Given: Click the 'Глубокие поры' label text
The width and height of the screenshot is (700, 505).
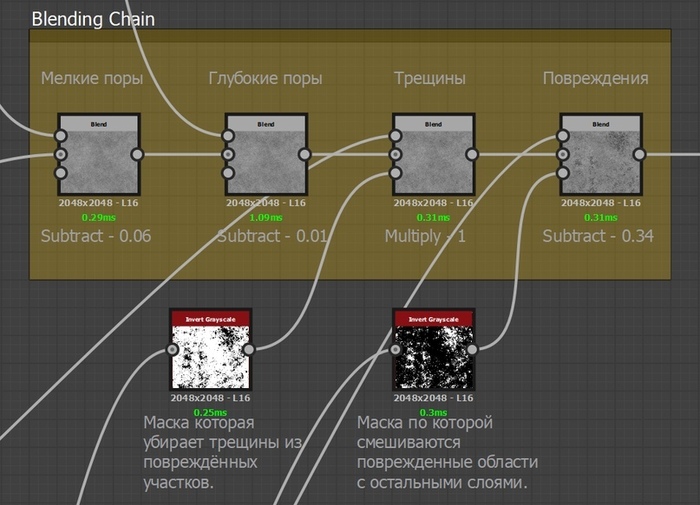Looking at the screenshot, I should (x=265, y=78).
